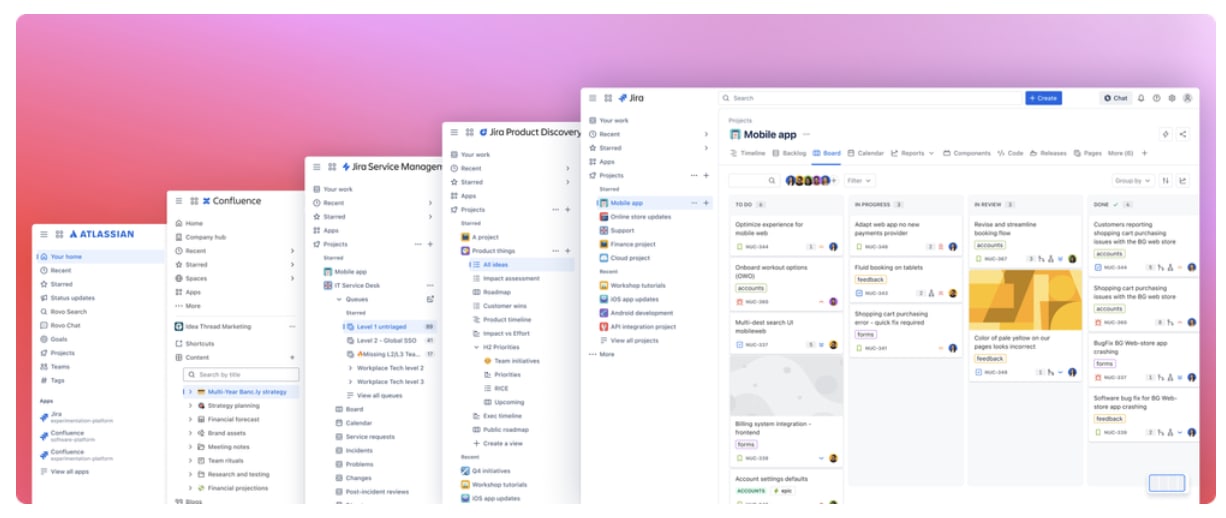Open Company hub in Confluence sidebar
The height and width of the screenshot is (518, 1226).
[199, 237]
